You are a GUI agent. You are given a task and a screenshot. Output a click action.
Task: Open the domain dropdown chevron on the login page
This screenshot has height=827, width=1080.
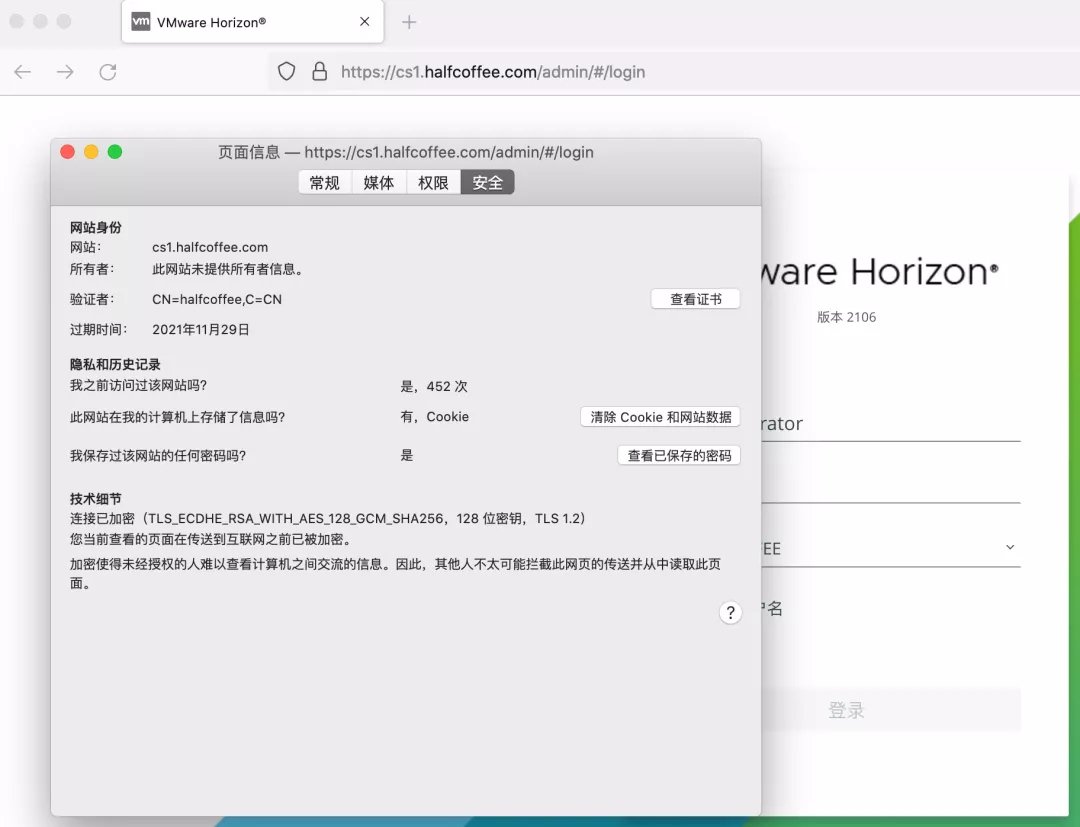1010,547
